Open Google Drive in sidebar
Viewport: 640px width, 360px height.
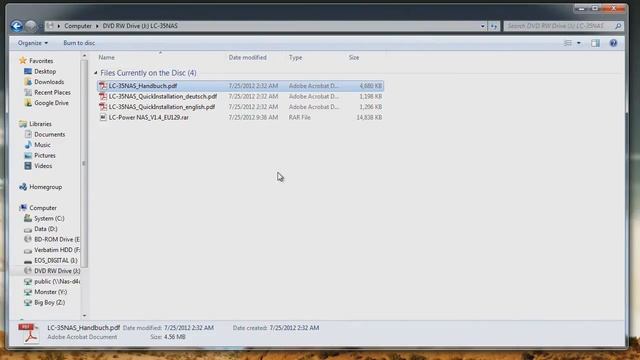tap(51, 103)
